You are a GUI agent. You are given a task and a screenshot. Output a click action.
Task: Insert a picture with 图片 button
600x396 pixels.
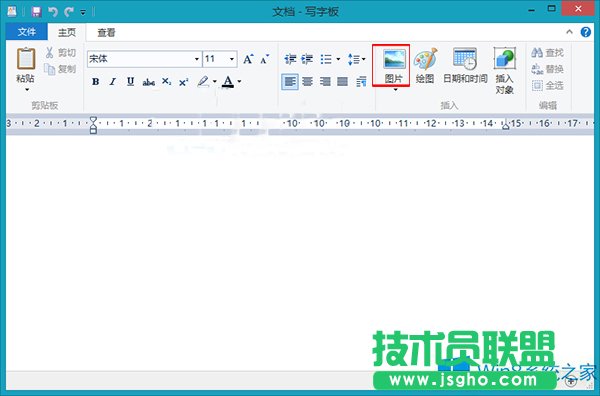[x=394, y=65]
